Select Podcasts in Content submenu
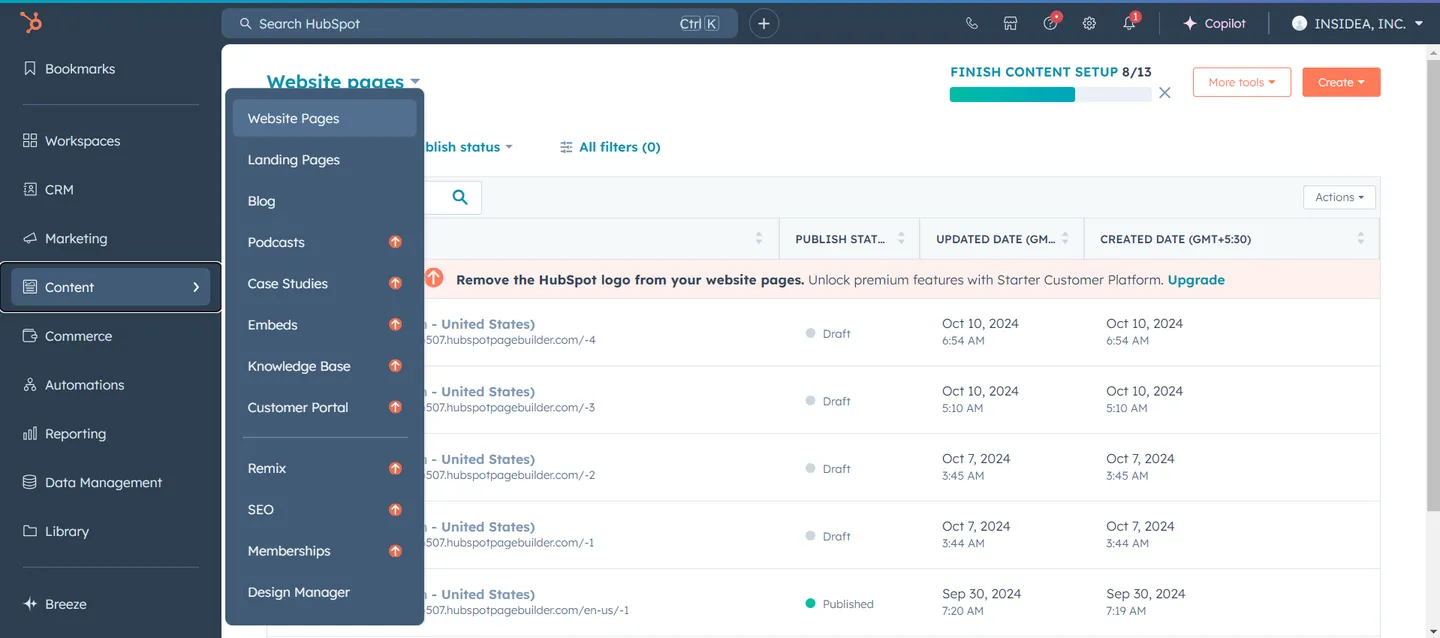 [x=276, y=242]
